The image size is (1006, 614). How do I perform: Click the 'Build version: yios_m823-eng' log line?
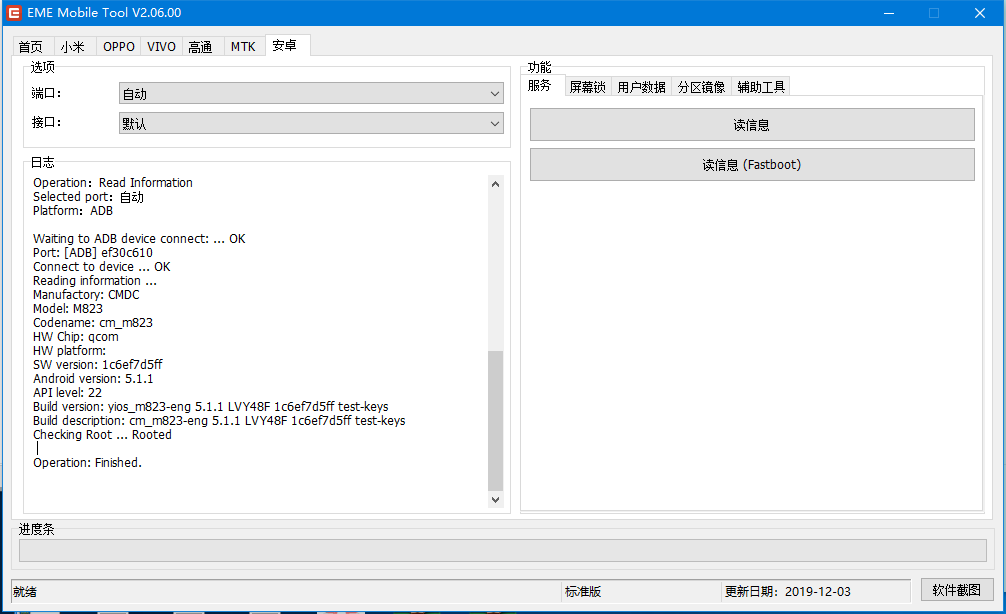click(210, 407)
